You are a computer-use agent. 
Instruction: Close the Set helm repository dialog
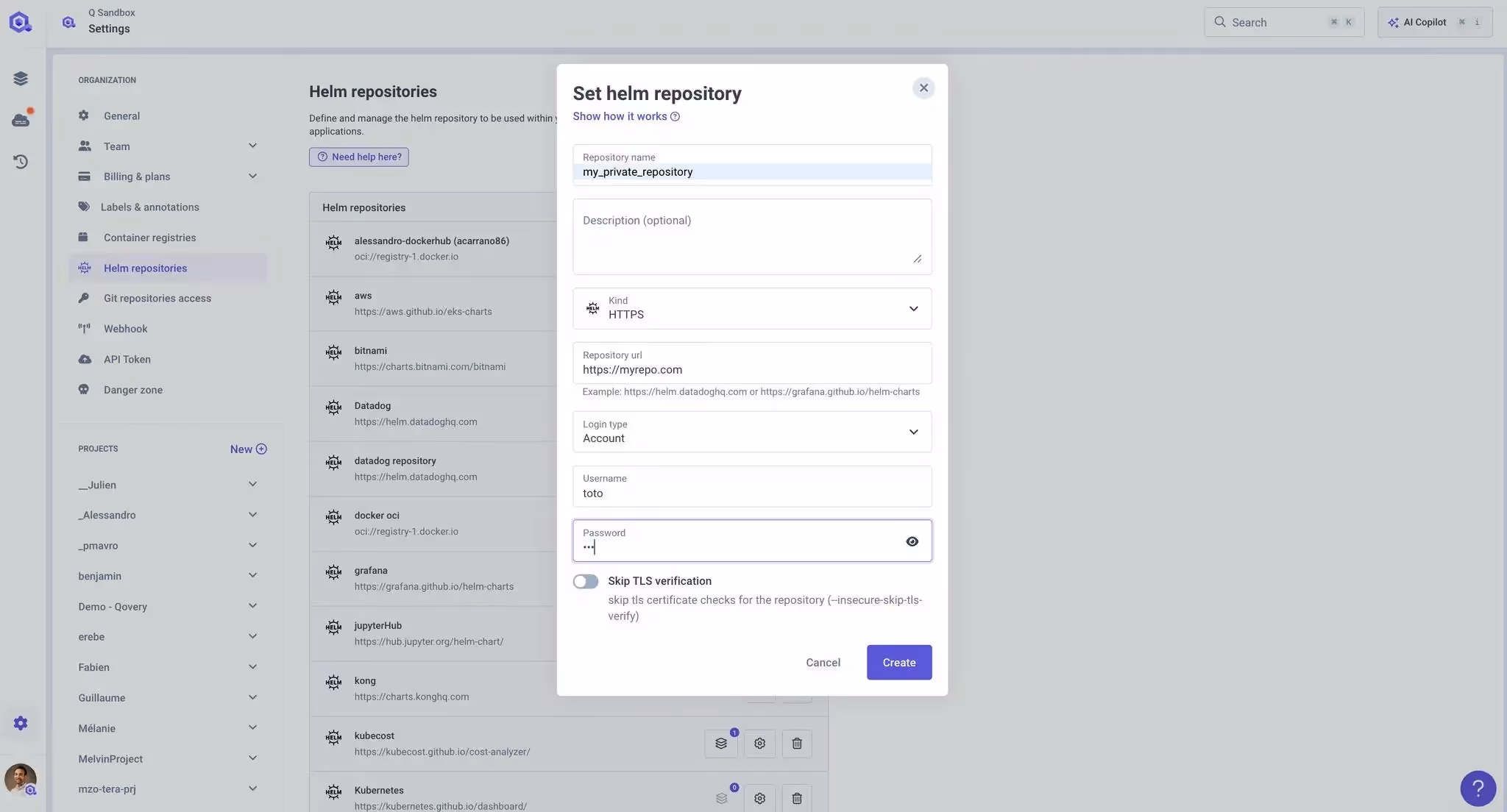click(x=923, y=88)
